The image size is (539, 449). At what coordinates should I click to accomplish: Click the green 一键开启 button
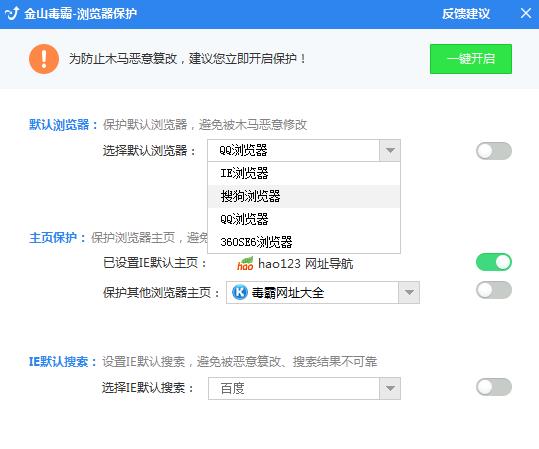(x=471, y=59)
